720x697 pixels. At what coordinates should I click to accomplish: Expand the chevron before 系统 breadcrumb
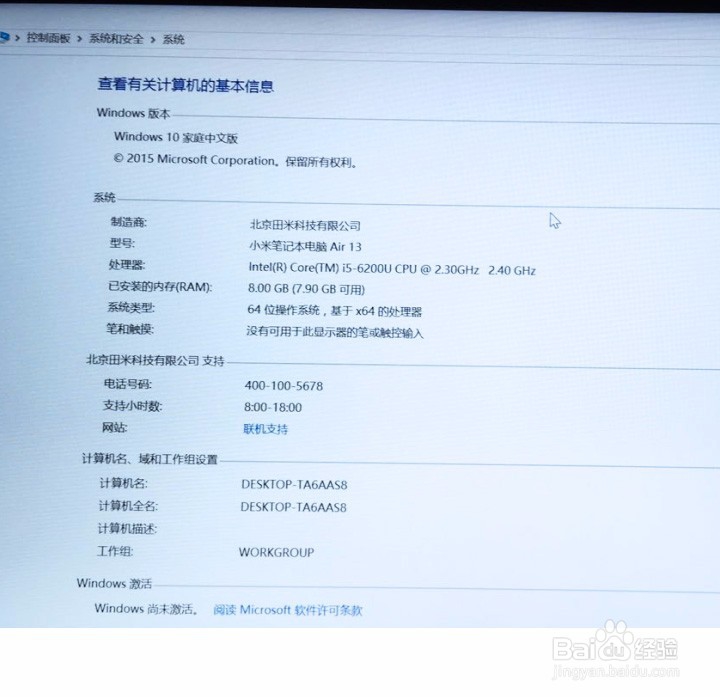(x=153, y=39)
